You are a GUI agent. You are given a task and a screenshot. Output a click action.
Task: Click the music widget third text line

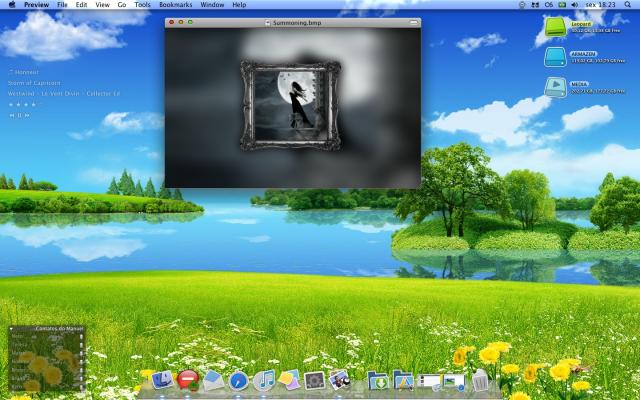[64, 93]
